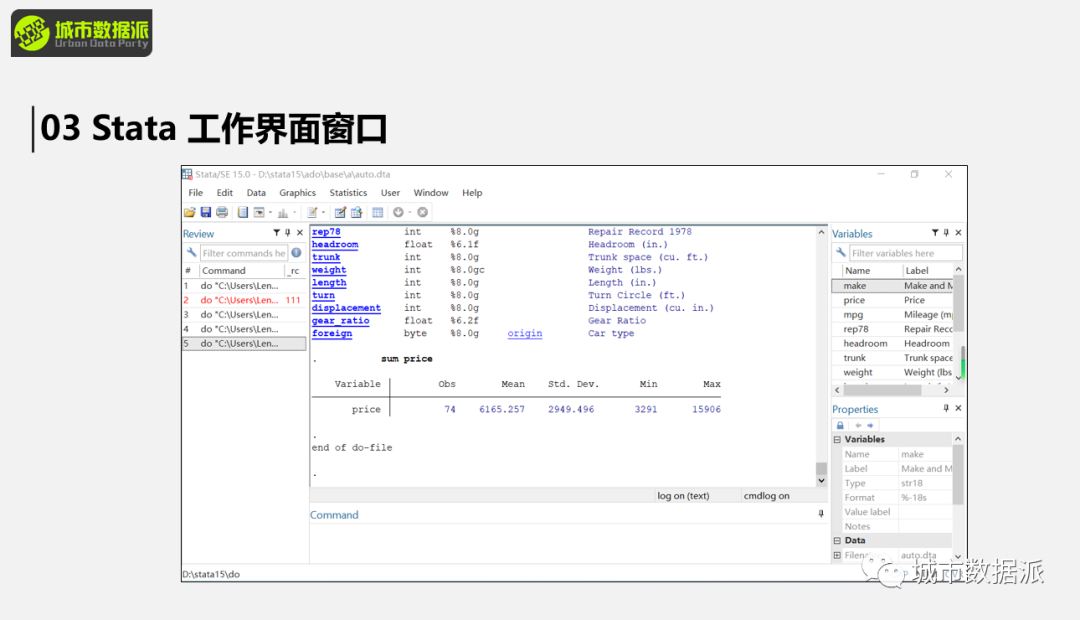1080x620 pixels.
Task: Click the info icon beside command filter
Action: tap(296, 253)
